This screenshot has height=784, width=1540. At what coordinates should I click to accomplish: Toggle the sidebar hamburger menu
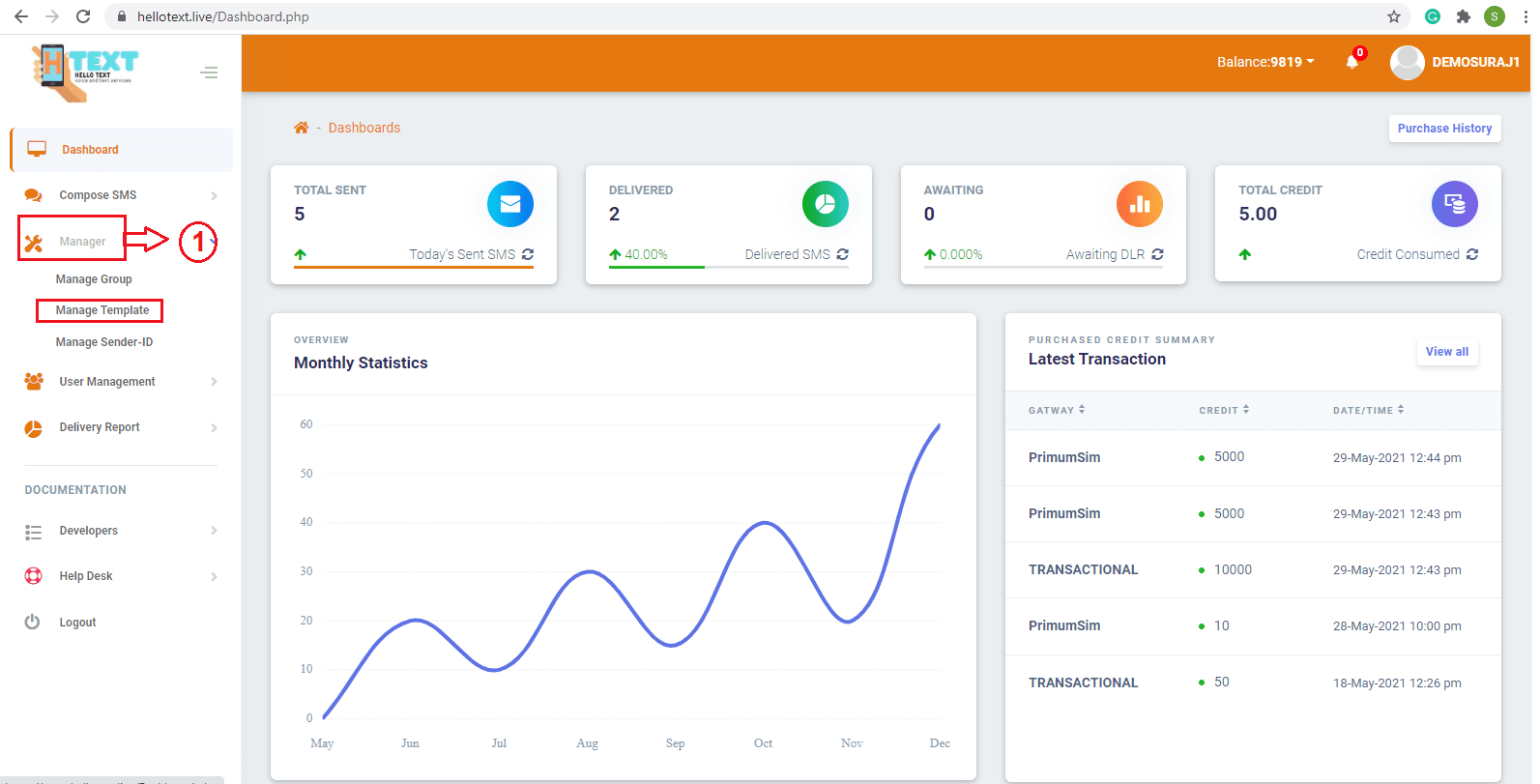click(x=209, y=73)
